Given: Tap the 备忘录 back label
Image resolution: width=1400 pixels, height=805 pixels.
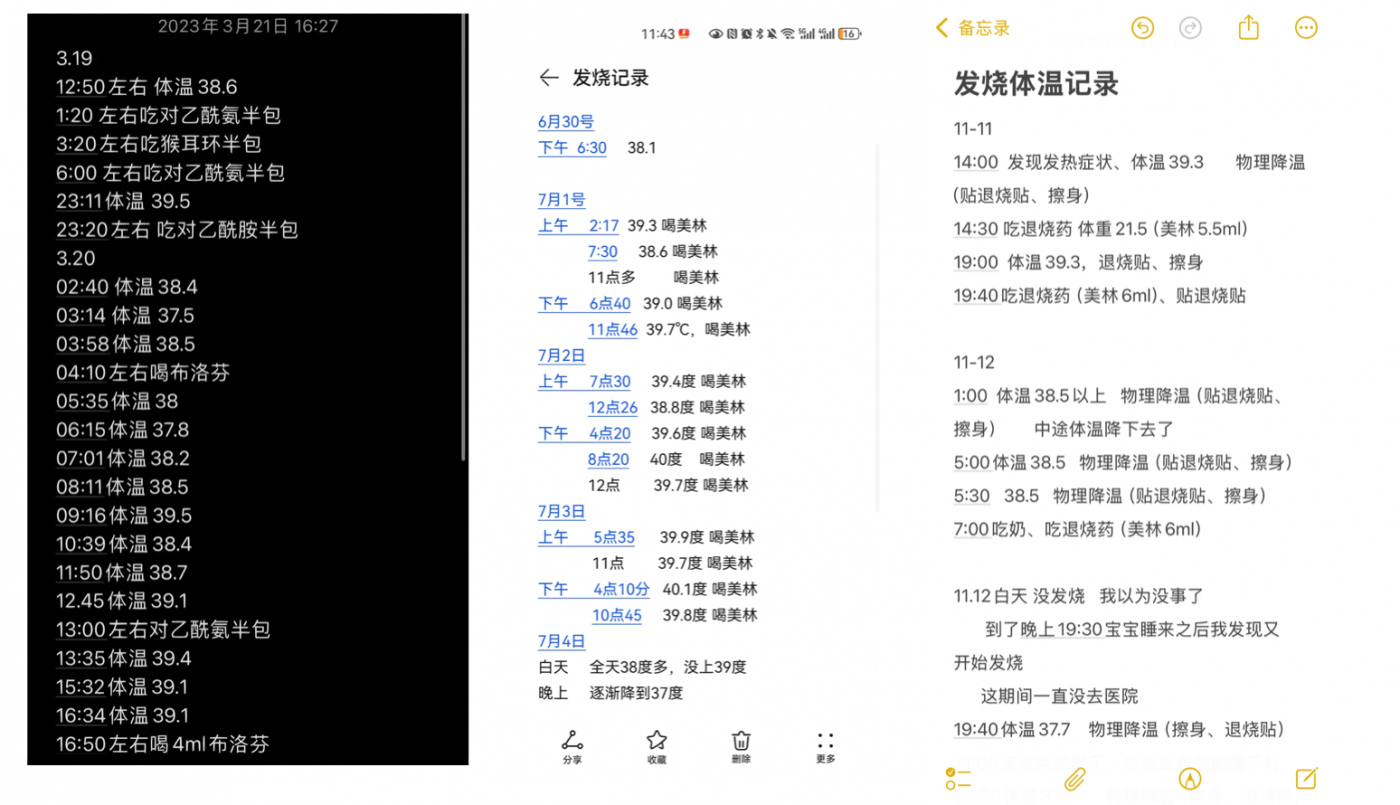Looking at the screenshot, I should click(984, 28).
